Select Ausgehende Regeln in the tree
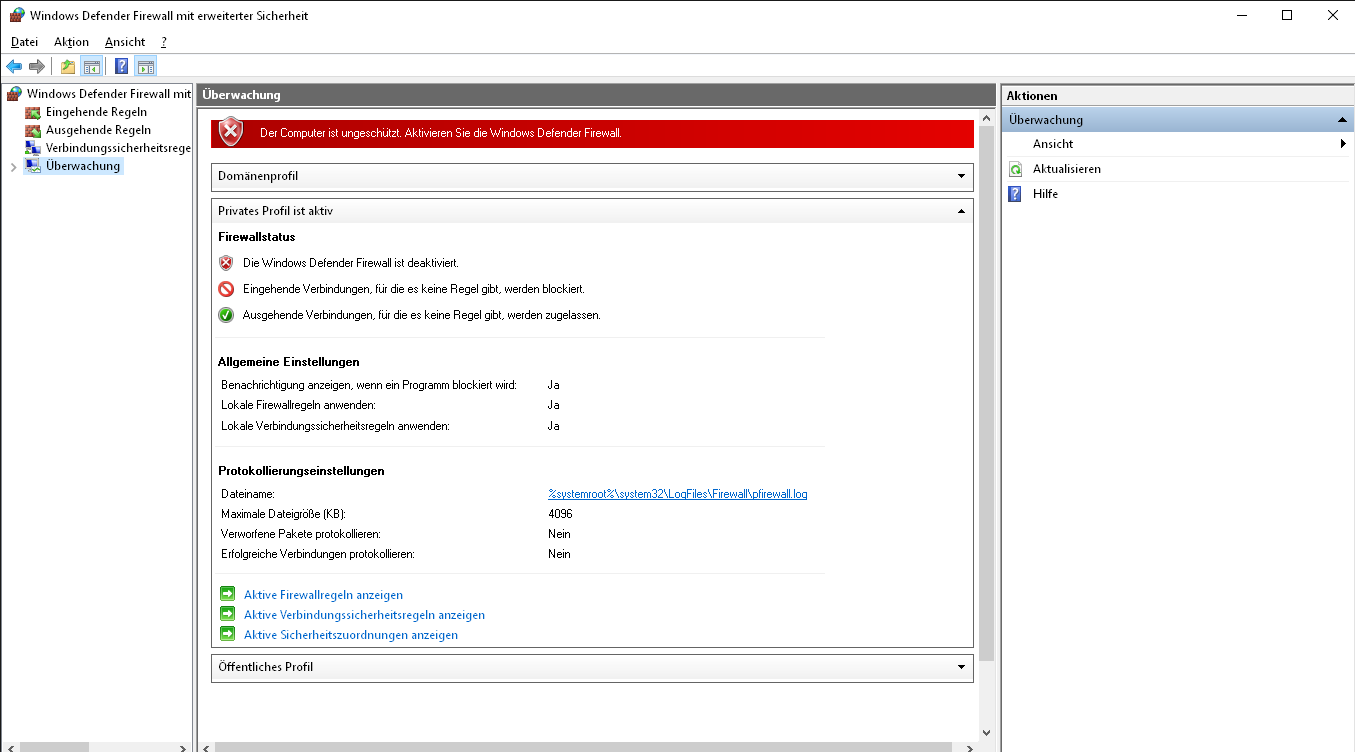1355x752 pixels. (98, 130)
